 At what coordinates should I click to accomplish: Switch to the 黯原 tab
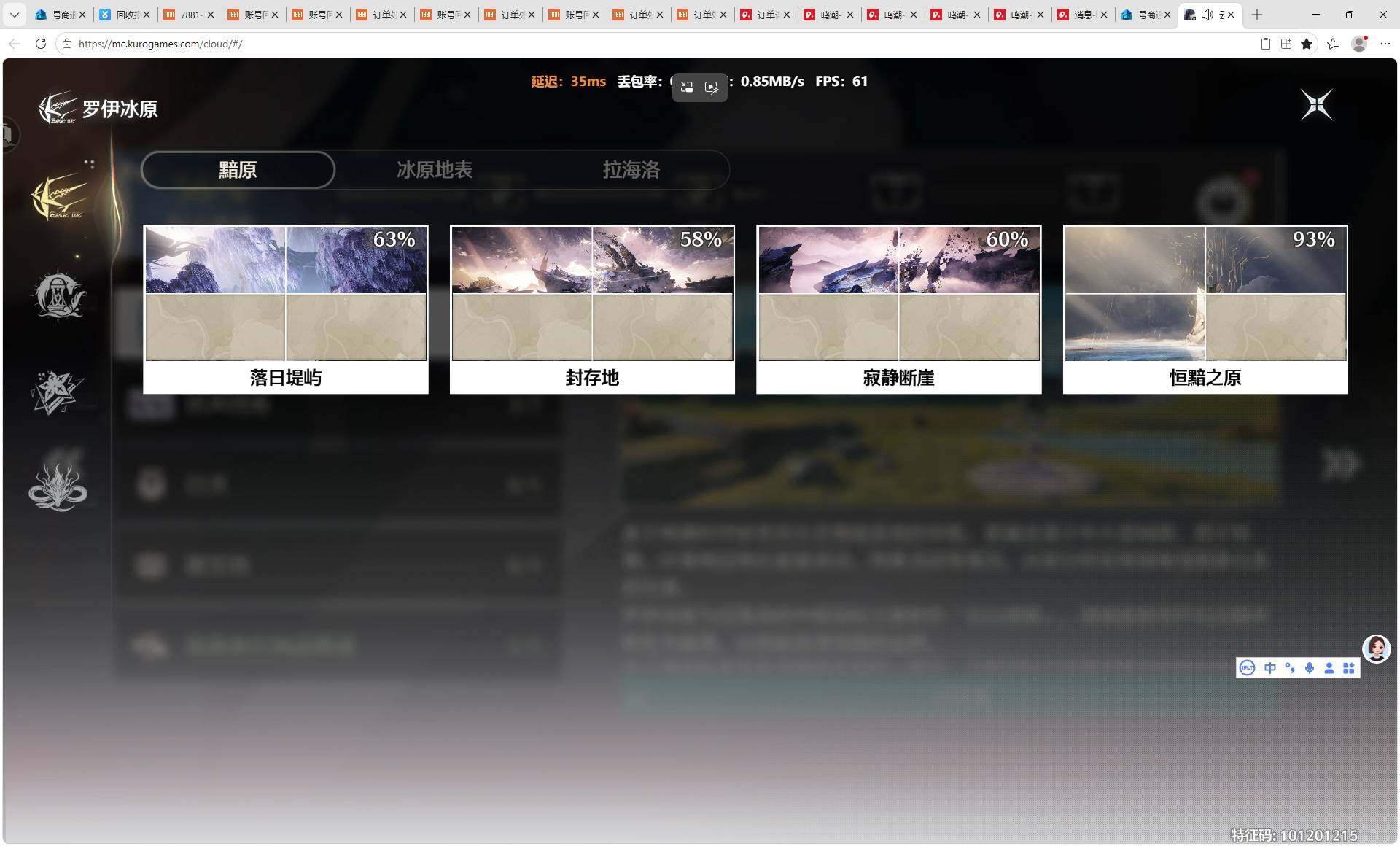coord(238,170)
